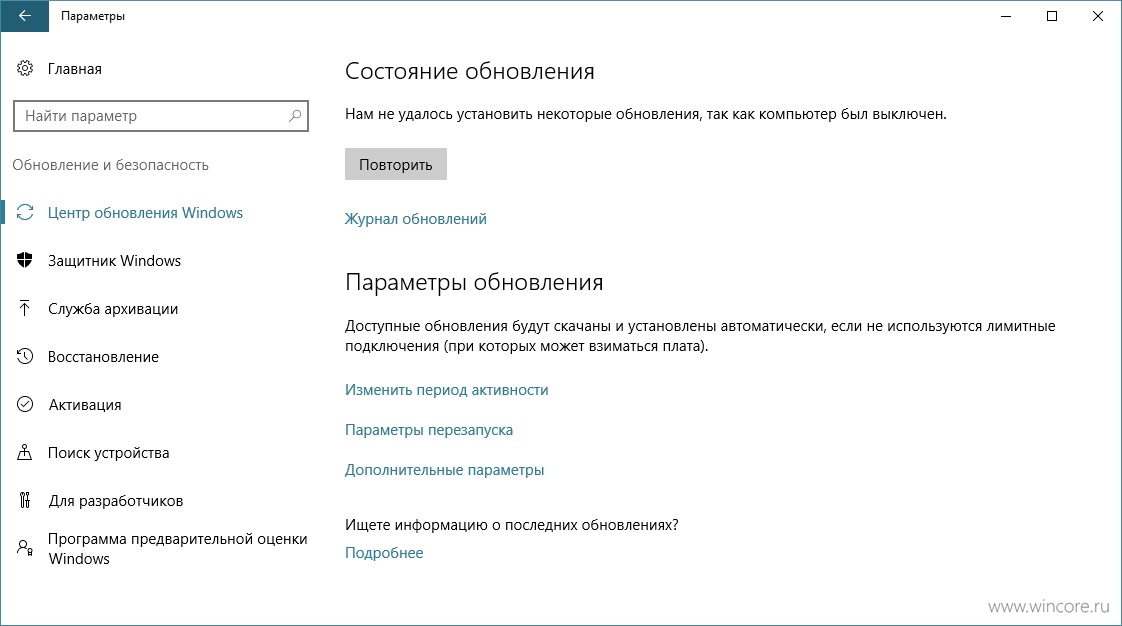Open Параметры перезапуска link

(x=429, y=430)
